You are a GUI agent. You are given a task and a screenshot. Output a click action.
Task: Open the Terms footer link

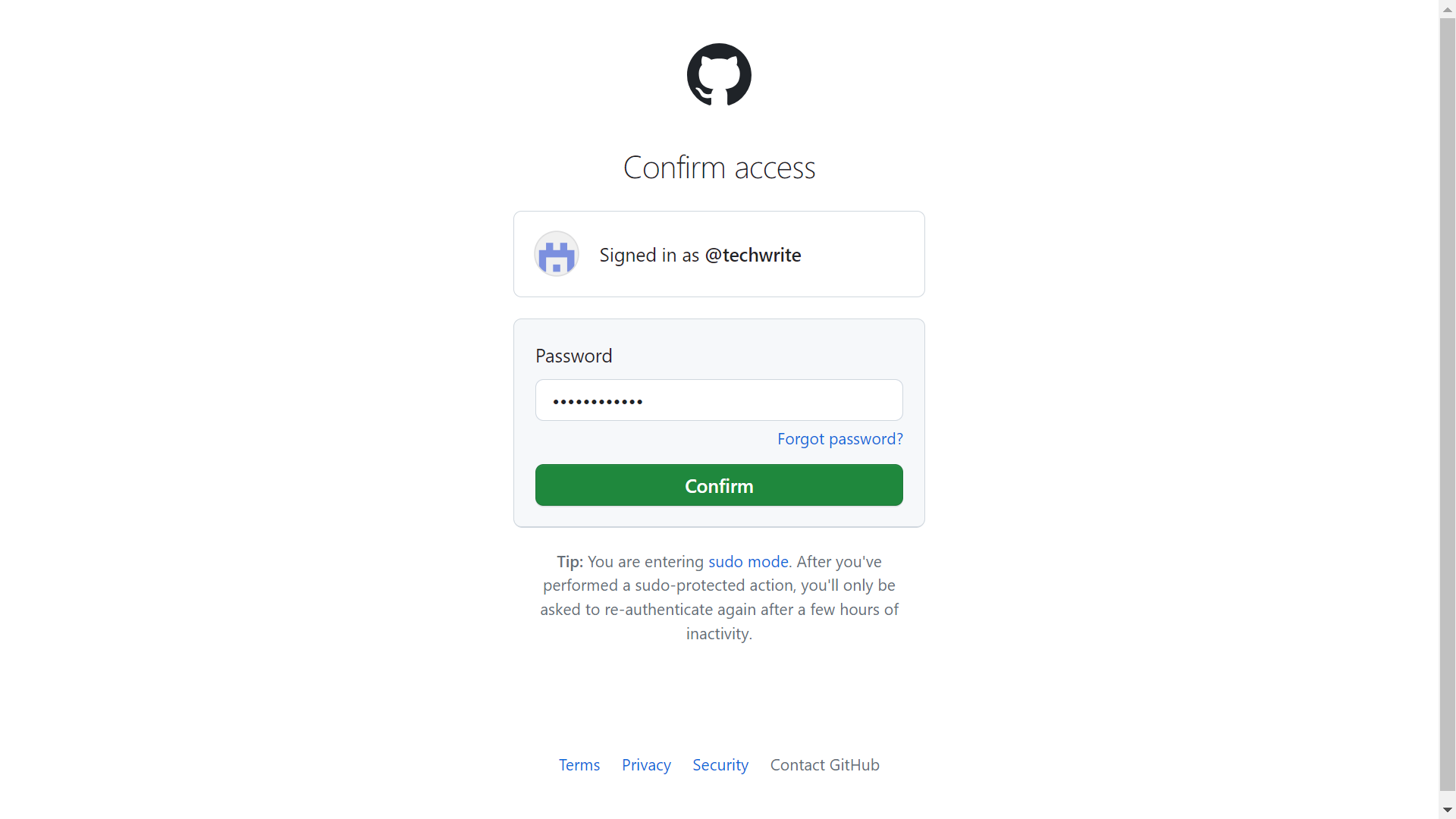(579, 765)
